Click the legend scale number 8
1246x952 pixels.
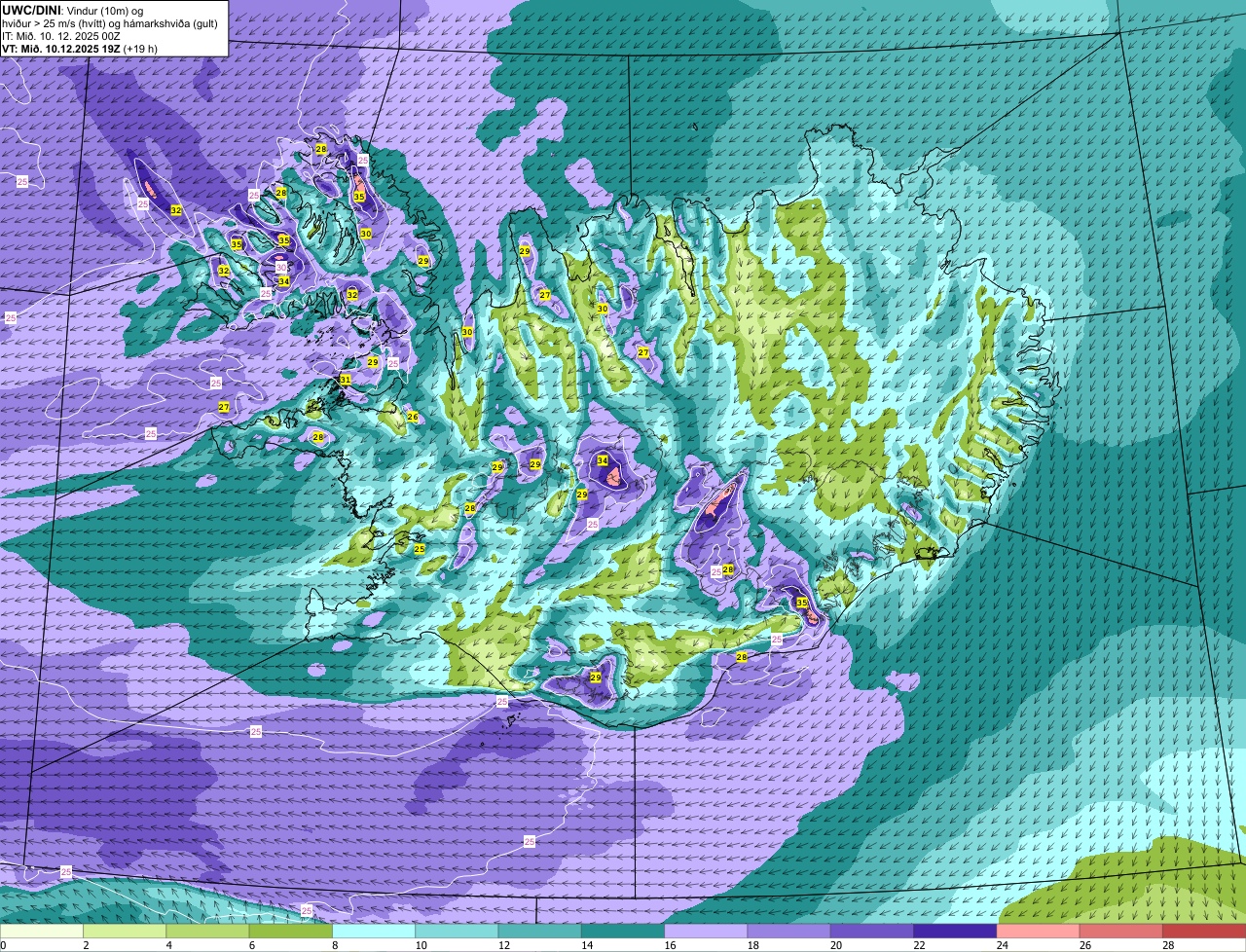pyautogui.click(x=334, y=945)
